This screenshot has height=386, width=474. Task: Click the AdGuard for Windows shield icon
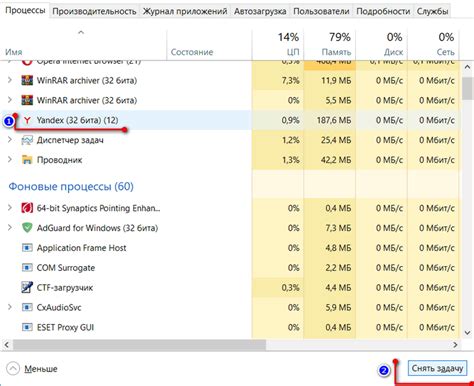tap(27, 228)
